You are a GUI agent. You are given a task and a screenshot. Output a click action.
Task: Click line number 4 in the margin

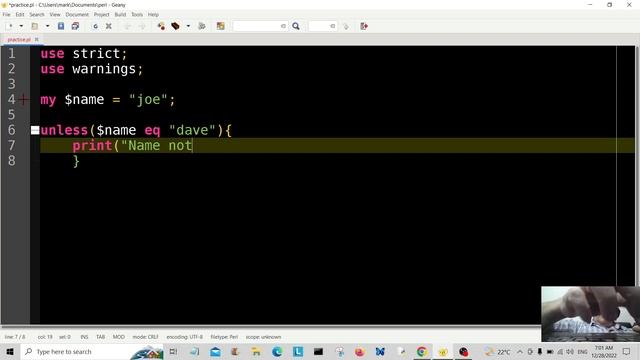coord(11,99)
